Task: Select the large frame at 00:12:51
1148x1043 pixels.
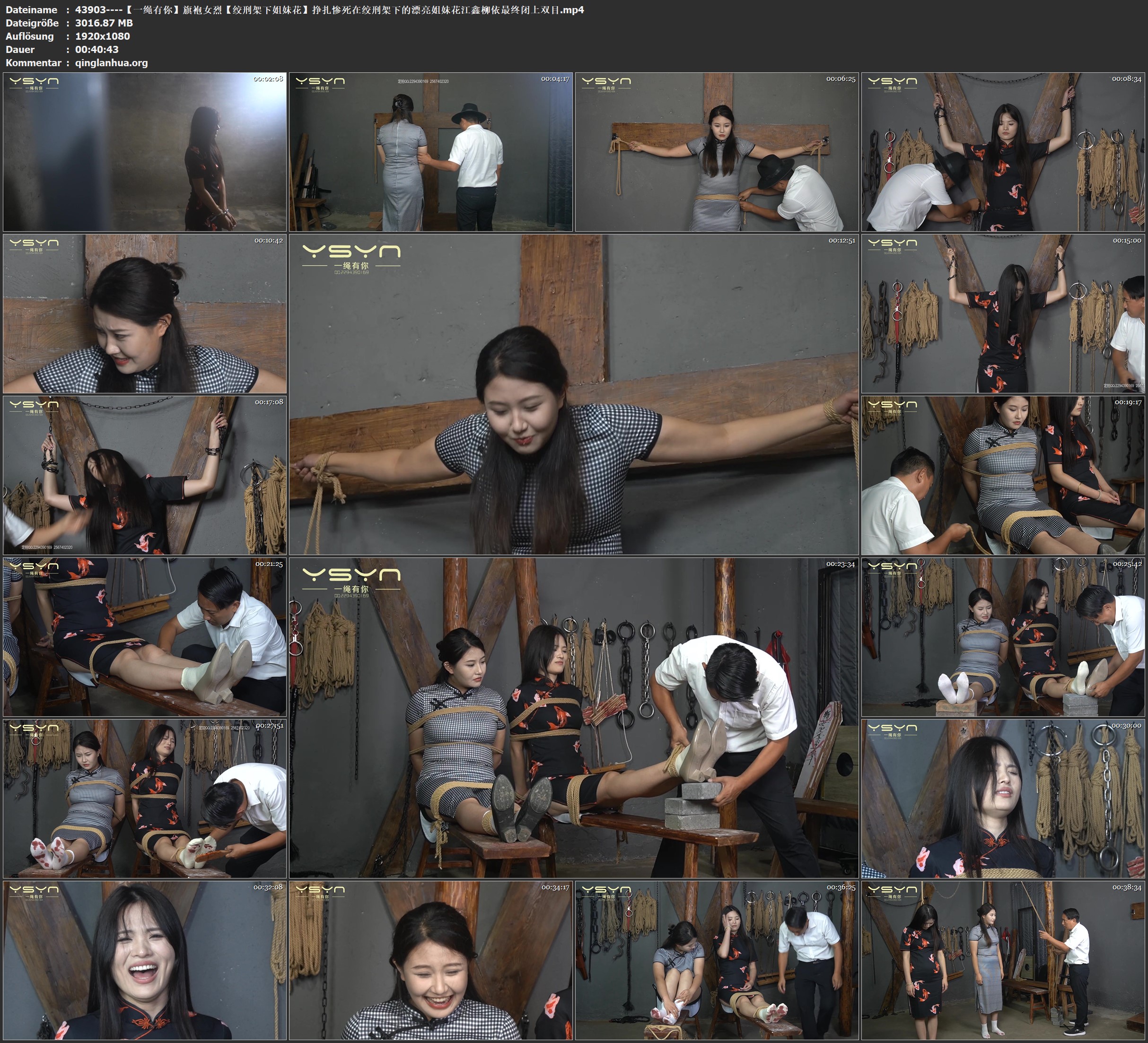Action: coord(573,394)
